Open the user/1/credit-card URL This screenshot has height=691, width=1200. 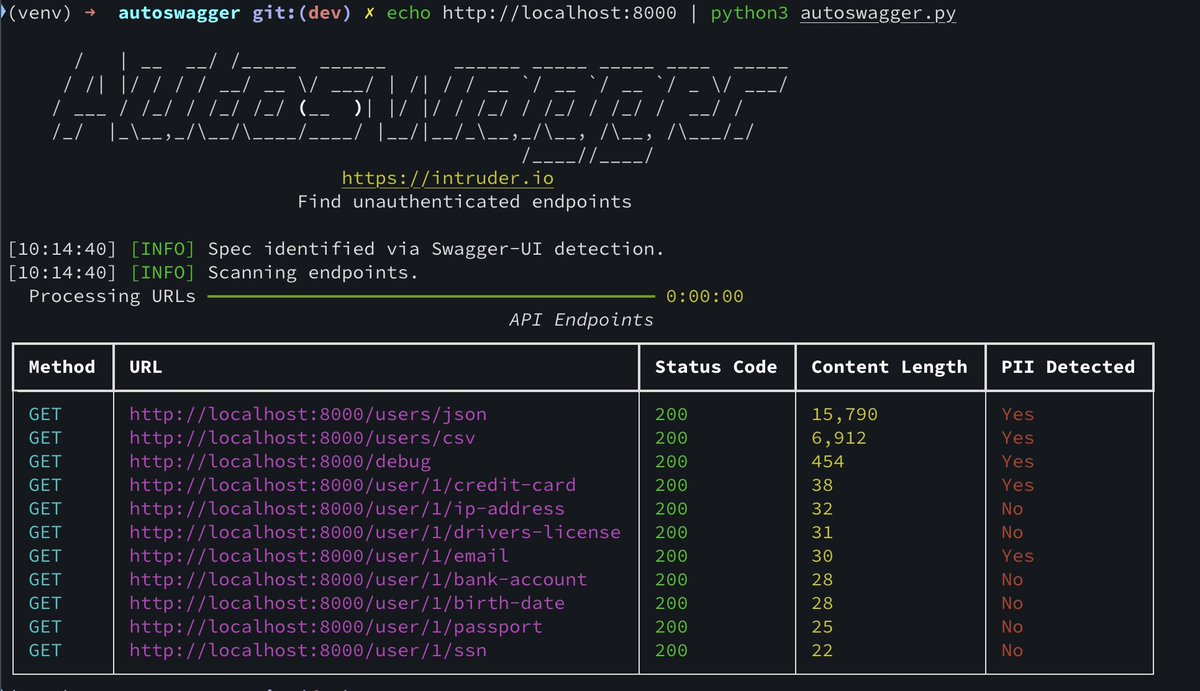tap(352, 485)
